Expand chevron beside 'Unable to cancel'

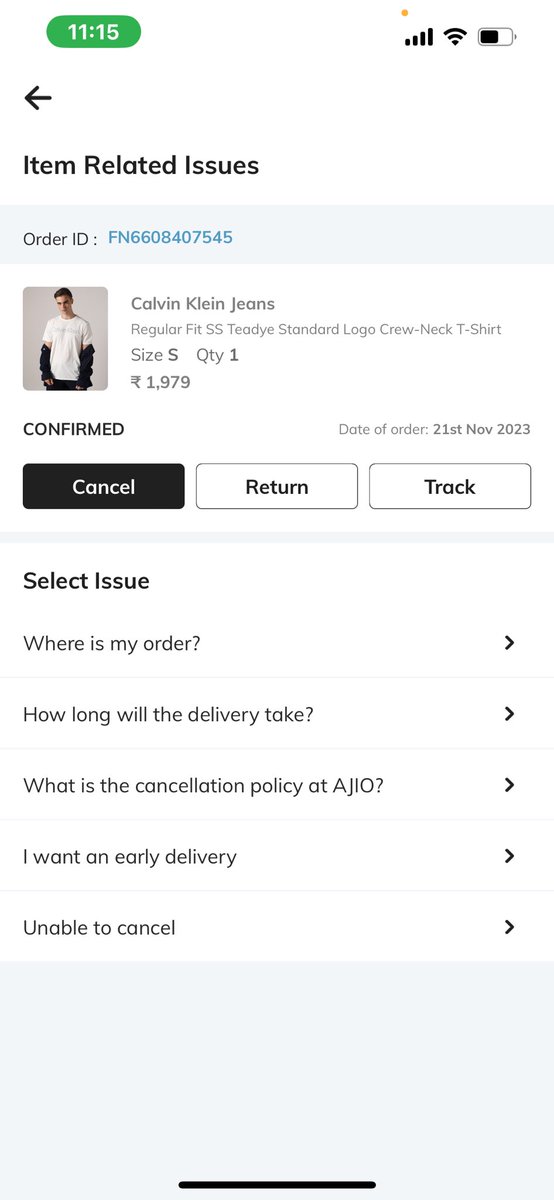[x=509, y=927]
